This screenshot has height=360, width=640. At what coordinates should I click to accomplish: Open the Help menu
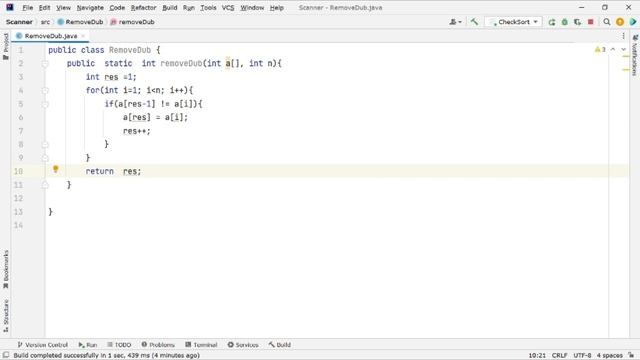coord(276,8)
